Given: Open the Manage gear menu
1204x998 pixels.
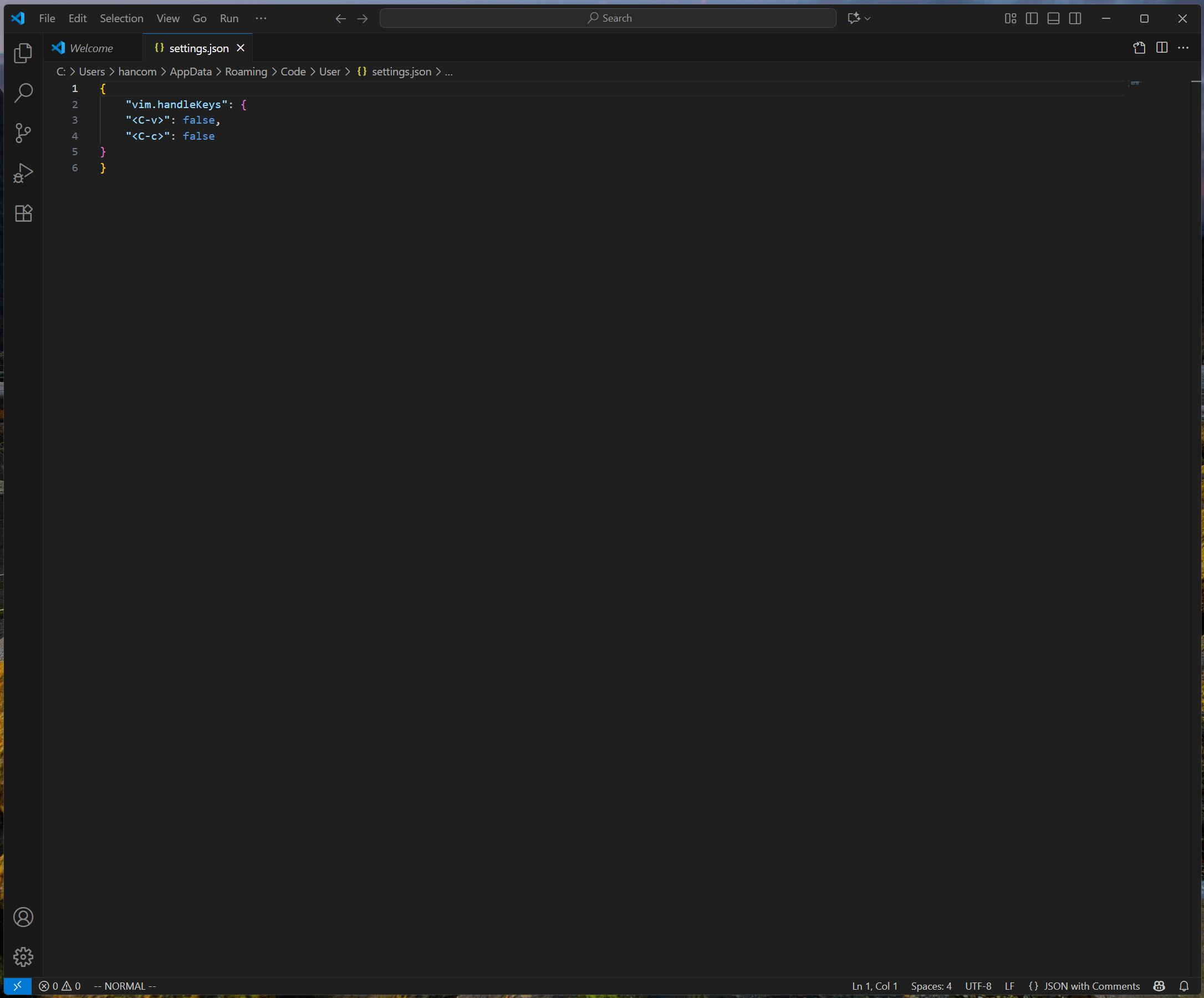Looking at the screenshot, I should (x=23, y=957).
